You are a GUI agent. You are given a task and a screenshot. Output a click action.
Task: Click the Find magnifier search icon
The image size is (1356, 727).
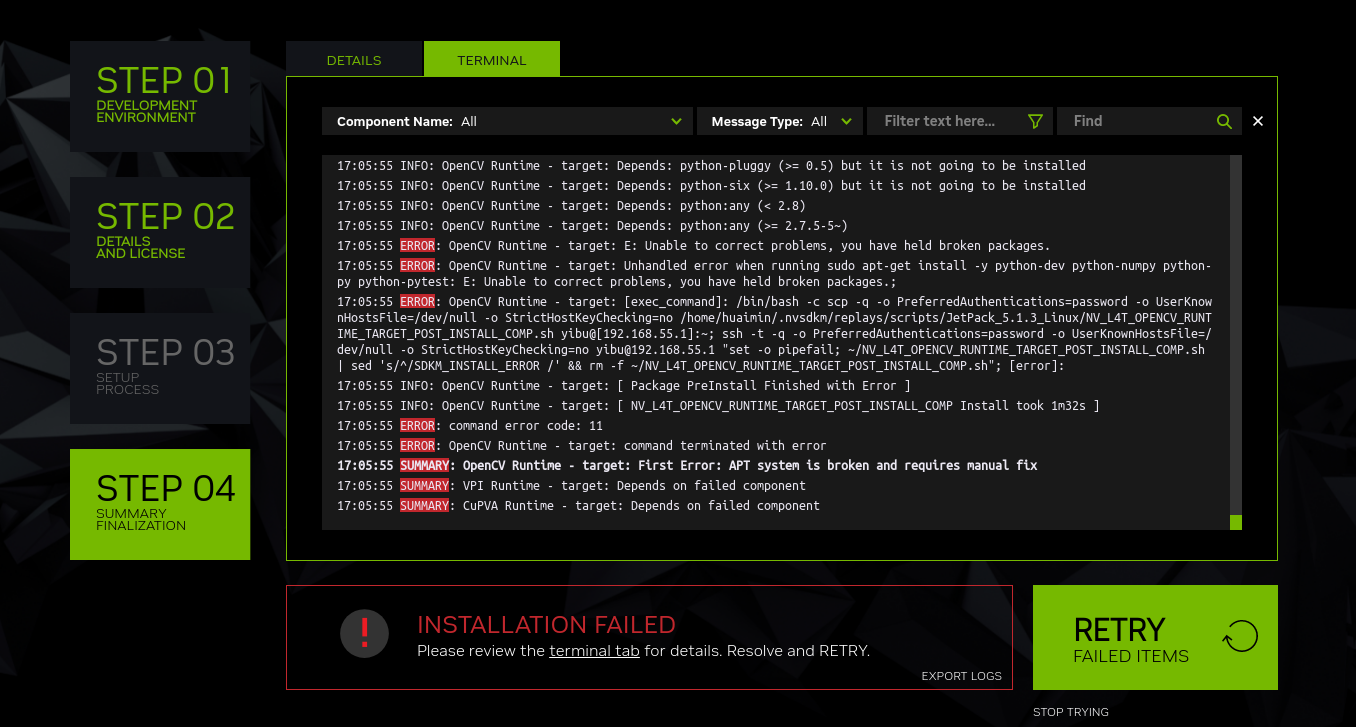pos(1224,121)
